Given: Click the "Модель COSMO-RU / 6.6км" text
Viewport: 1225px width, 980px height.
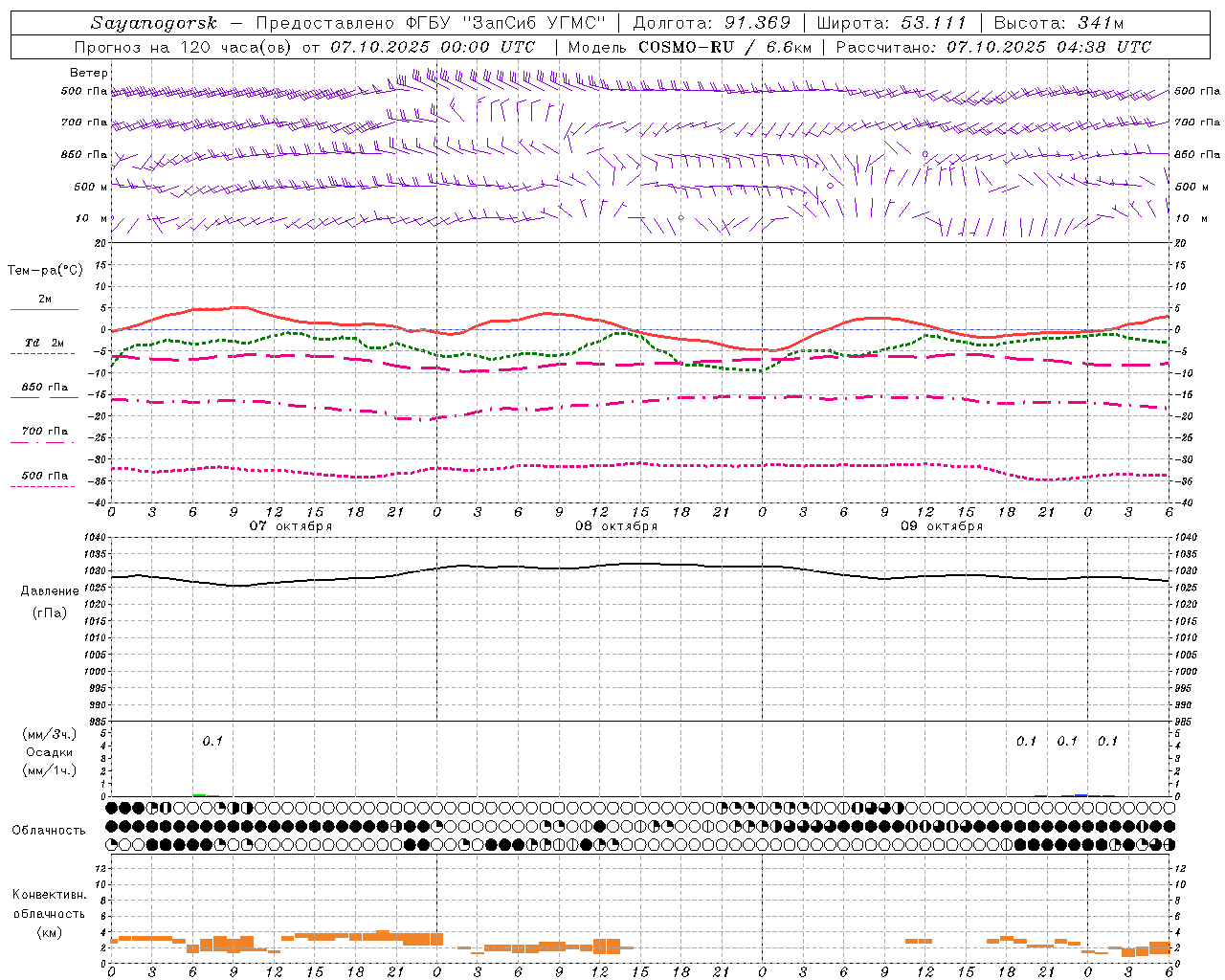Looking at the screenshot, I should point(690,47).
